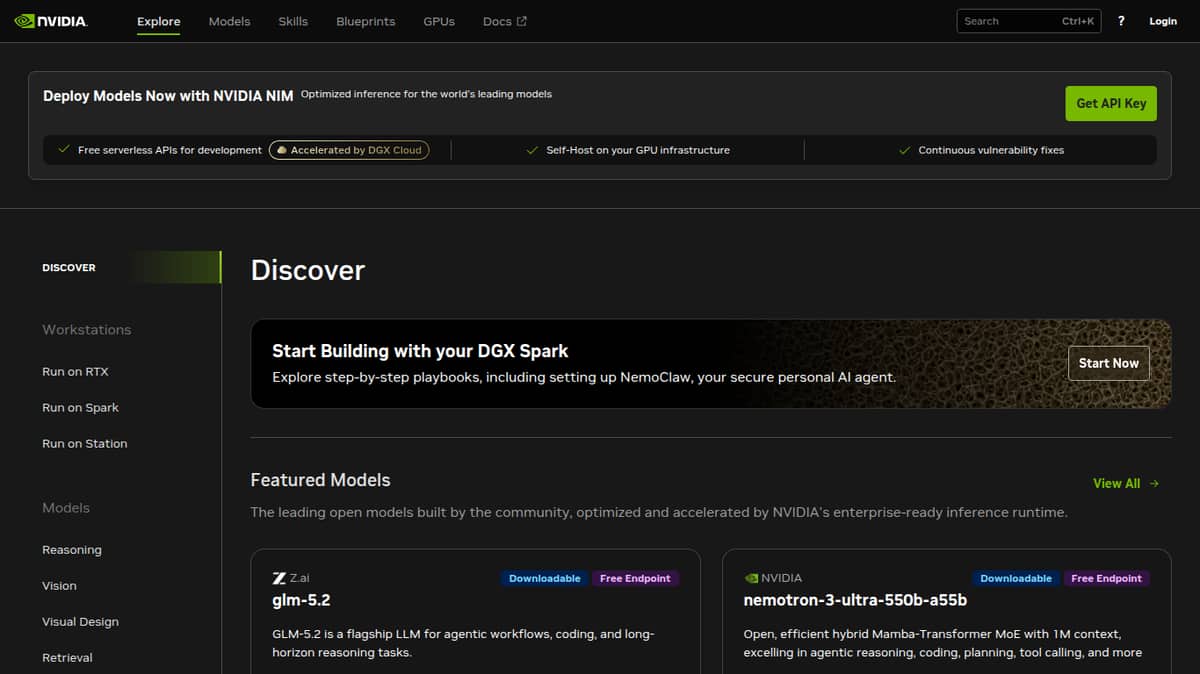Open the glm-5.2 model title
This screenshot has height=674, width=1200.
pyautogui.click(x=301, y=601)
